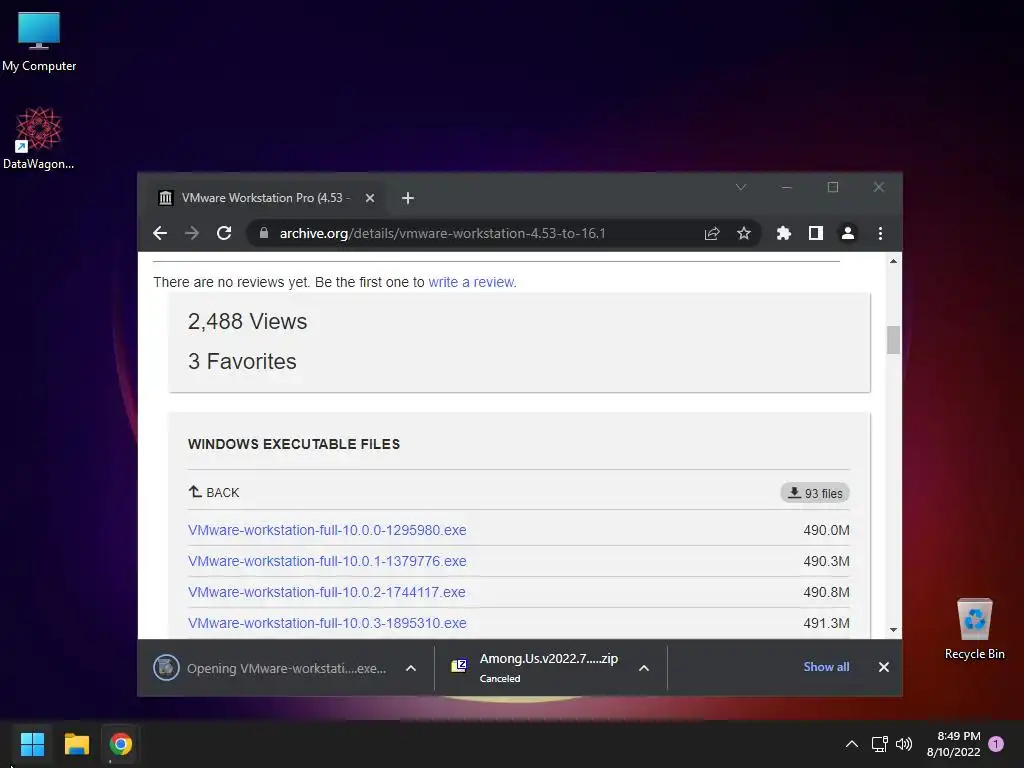The height and width of the screenshot is (768, 1024).
Task: Click the 490.8M file size
Action: pos(826,592)
